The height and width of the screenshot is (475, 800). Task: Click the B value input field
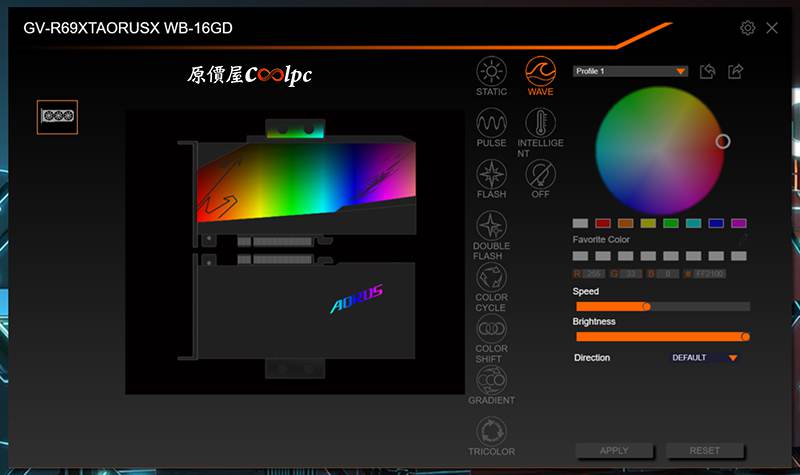pyautogui.click(x=668, y=274)
